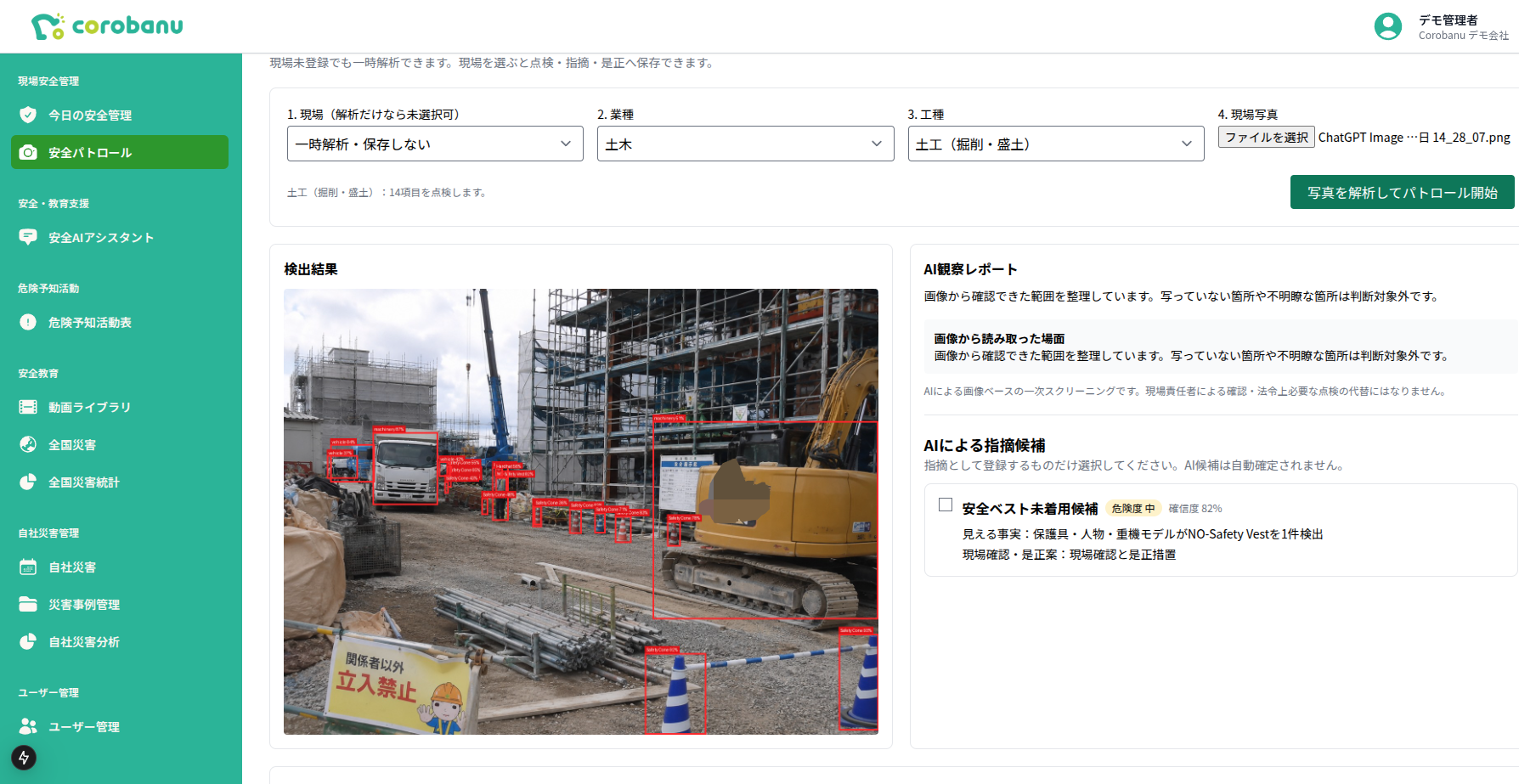The image size is (1519, 784).
Task: Open the 現場 dropdown showing 一時解析・保存しない
Action: point(435,144)
